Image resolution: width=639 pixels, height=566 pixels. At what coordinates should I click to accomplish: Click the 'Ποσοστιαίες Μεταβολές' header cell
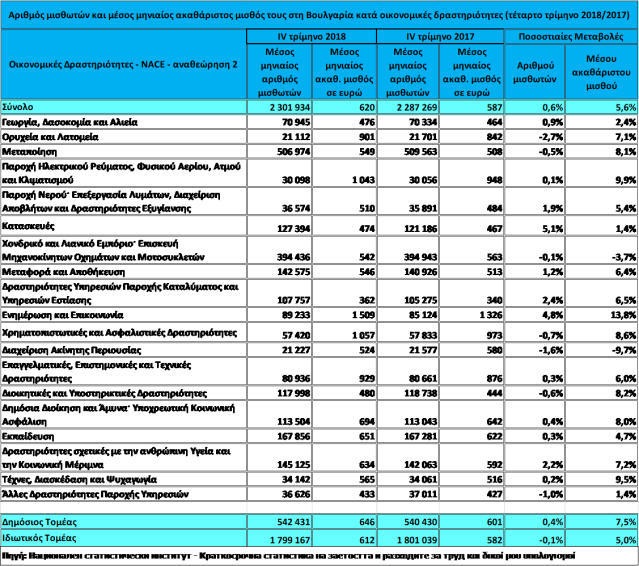point(571,36)
